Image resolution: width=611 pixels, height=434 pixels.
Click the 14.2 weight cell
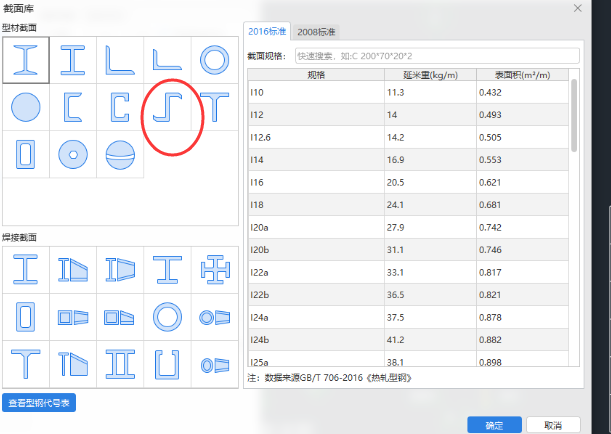tap(430, 137)
